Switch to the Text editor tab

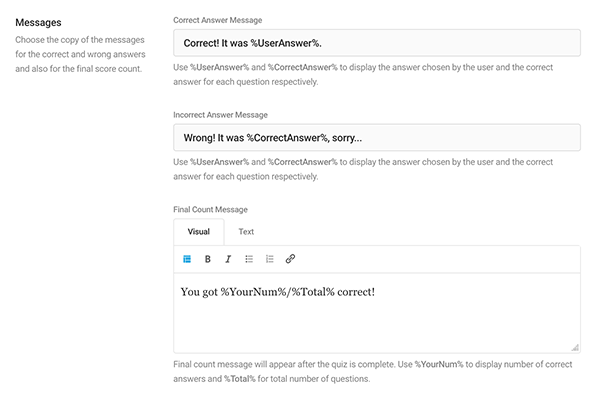246,231
